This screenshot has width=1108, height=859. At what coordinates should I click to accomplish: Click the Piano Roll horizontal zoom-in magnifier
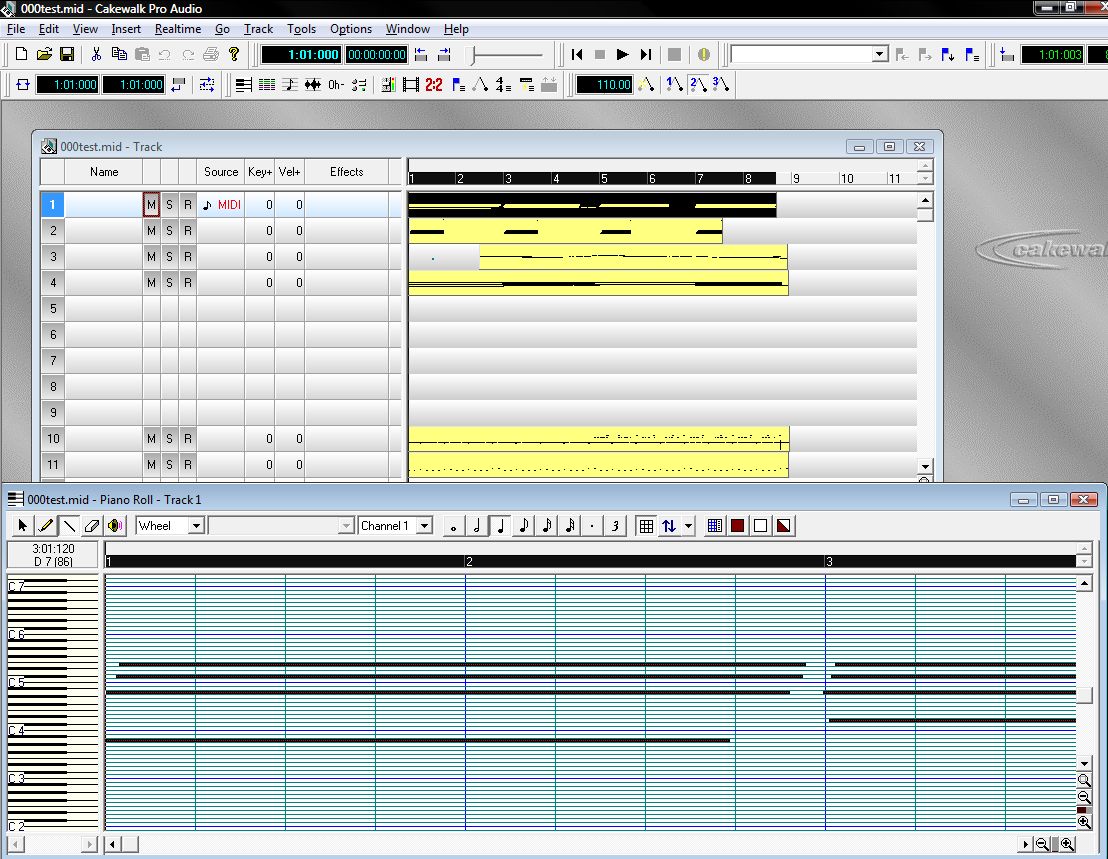pyautogui.click(x=1067, y=844)
